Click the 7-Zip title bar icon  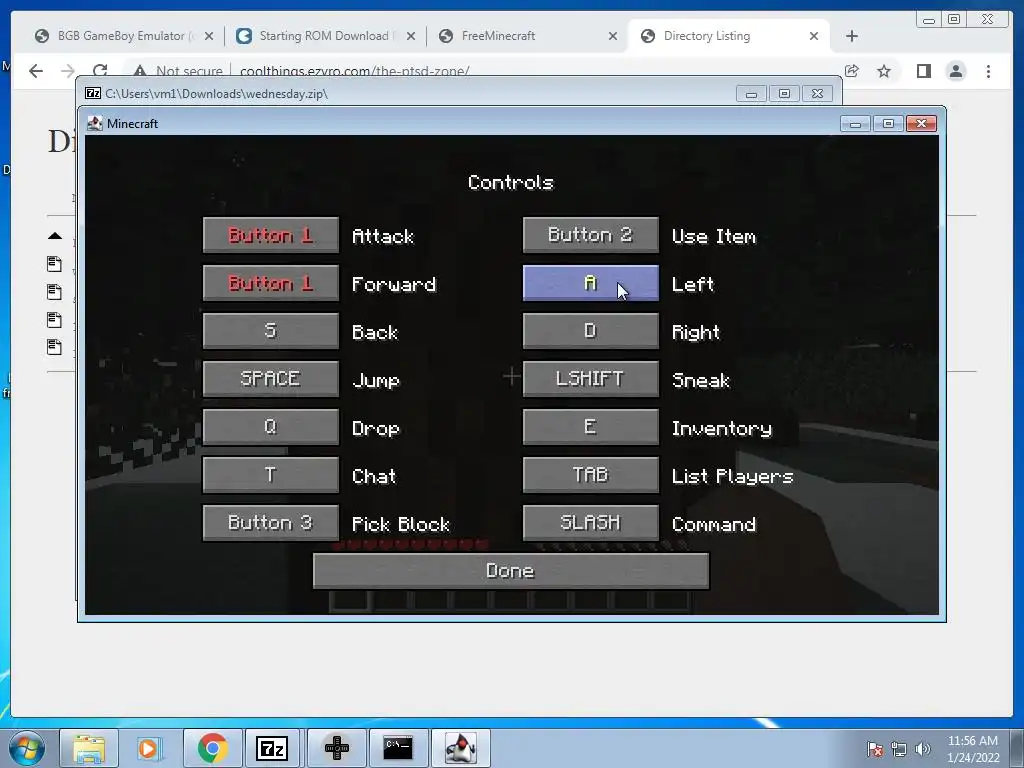tap(93, 93)
